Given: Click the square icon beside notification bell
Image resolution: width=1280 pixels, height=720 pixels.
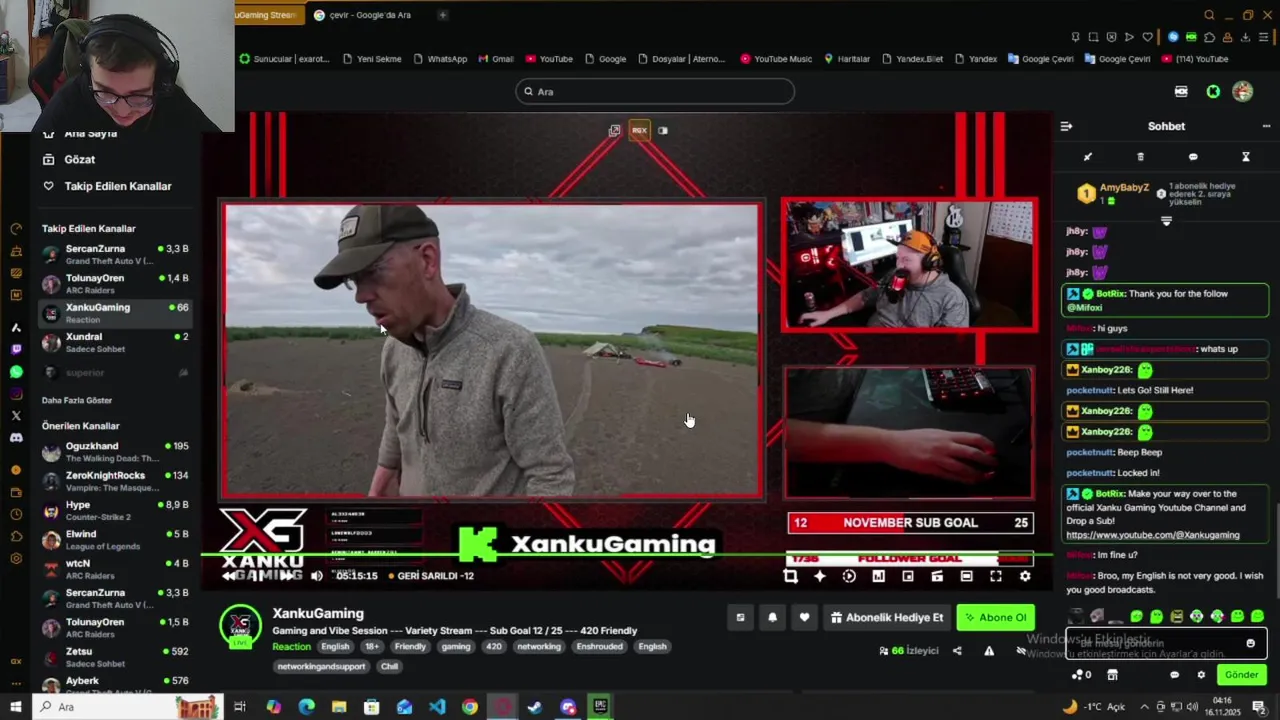Looking at the screenshot, I should pyautogui.click(x=740, y=617).
